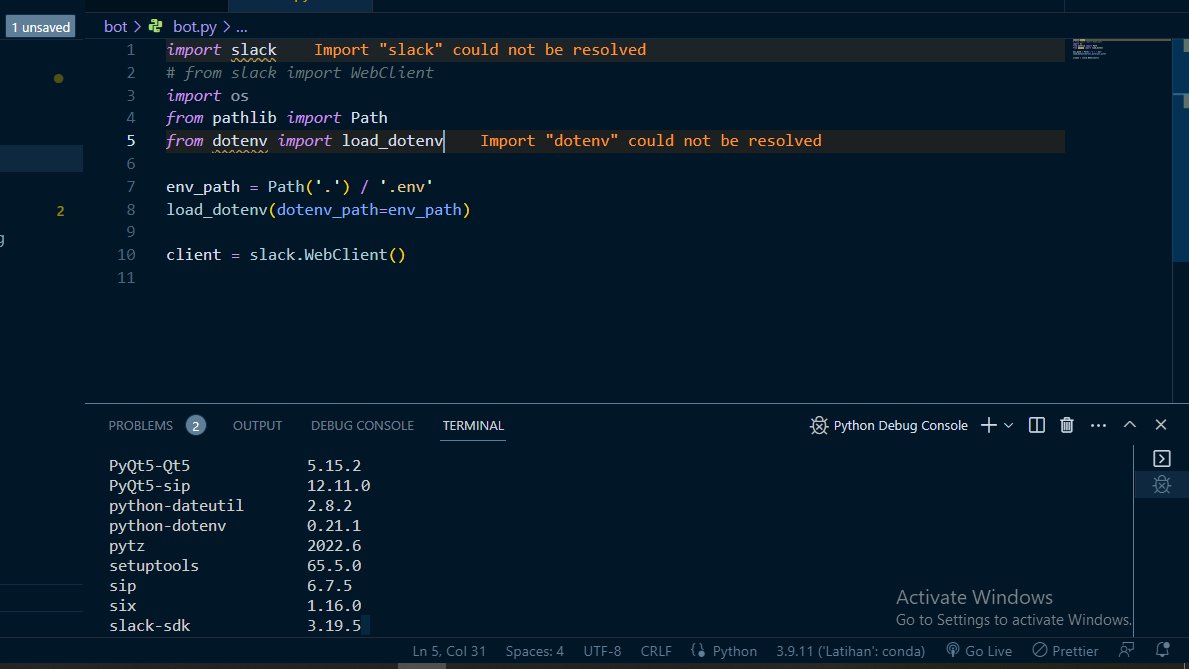
Task: Maximize panel size with chevron up
Action: point(1130,425)
